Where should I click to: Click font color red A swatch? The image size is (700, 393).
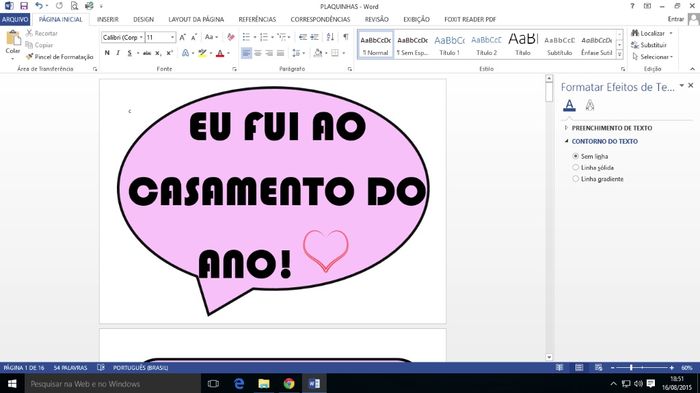pyautogui.click(x=220, y=53)
